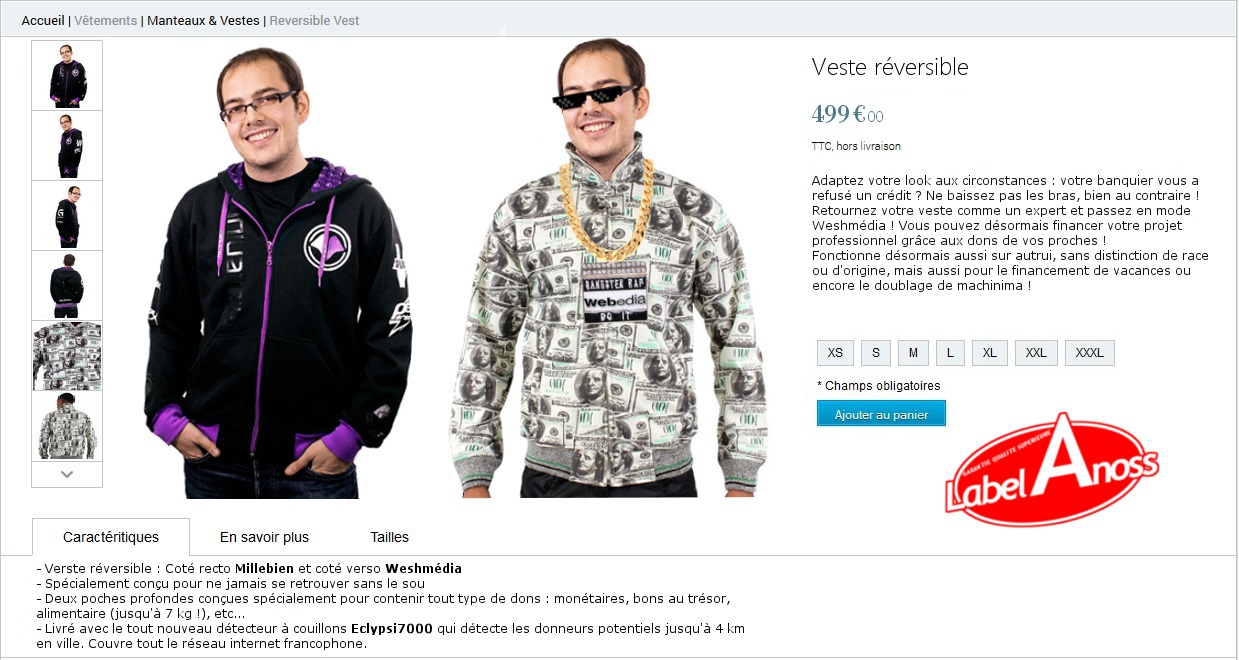
Task: Click the Label Anoss quality badge
Action: 1051,469
